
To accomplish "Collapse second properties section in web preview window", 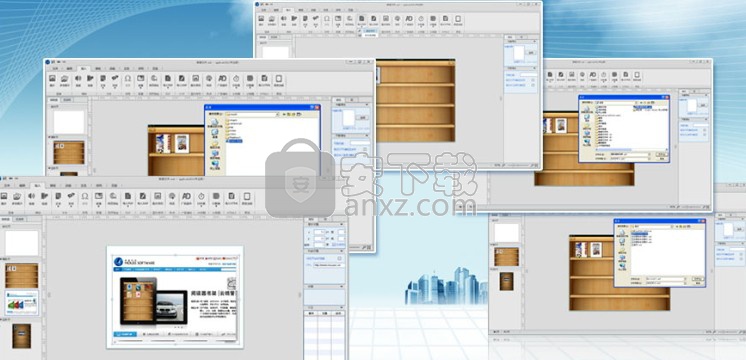I will point(342,251).
